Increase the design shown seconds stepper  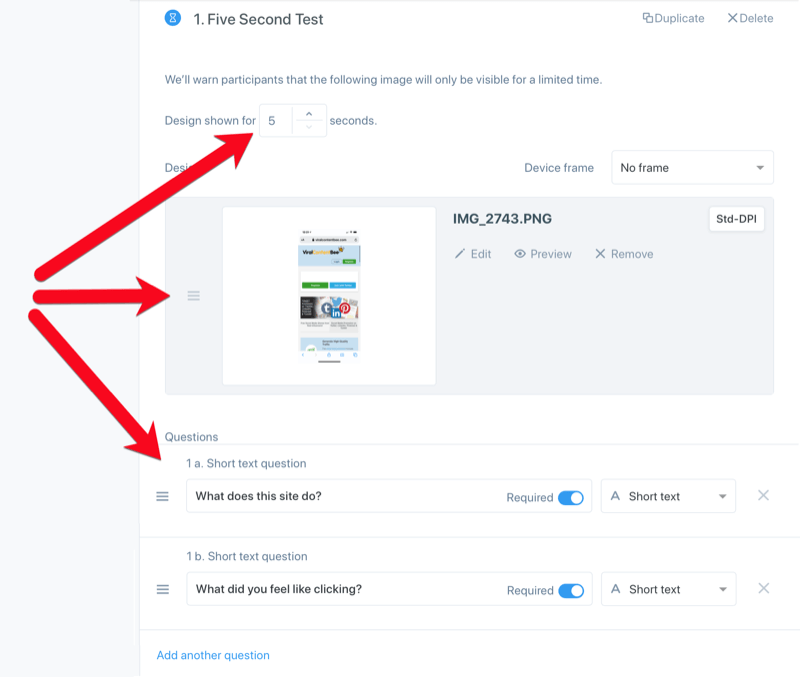(309, 113)
